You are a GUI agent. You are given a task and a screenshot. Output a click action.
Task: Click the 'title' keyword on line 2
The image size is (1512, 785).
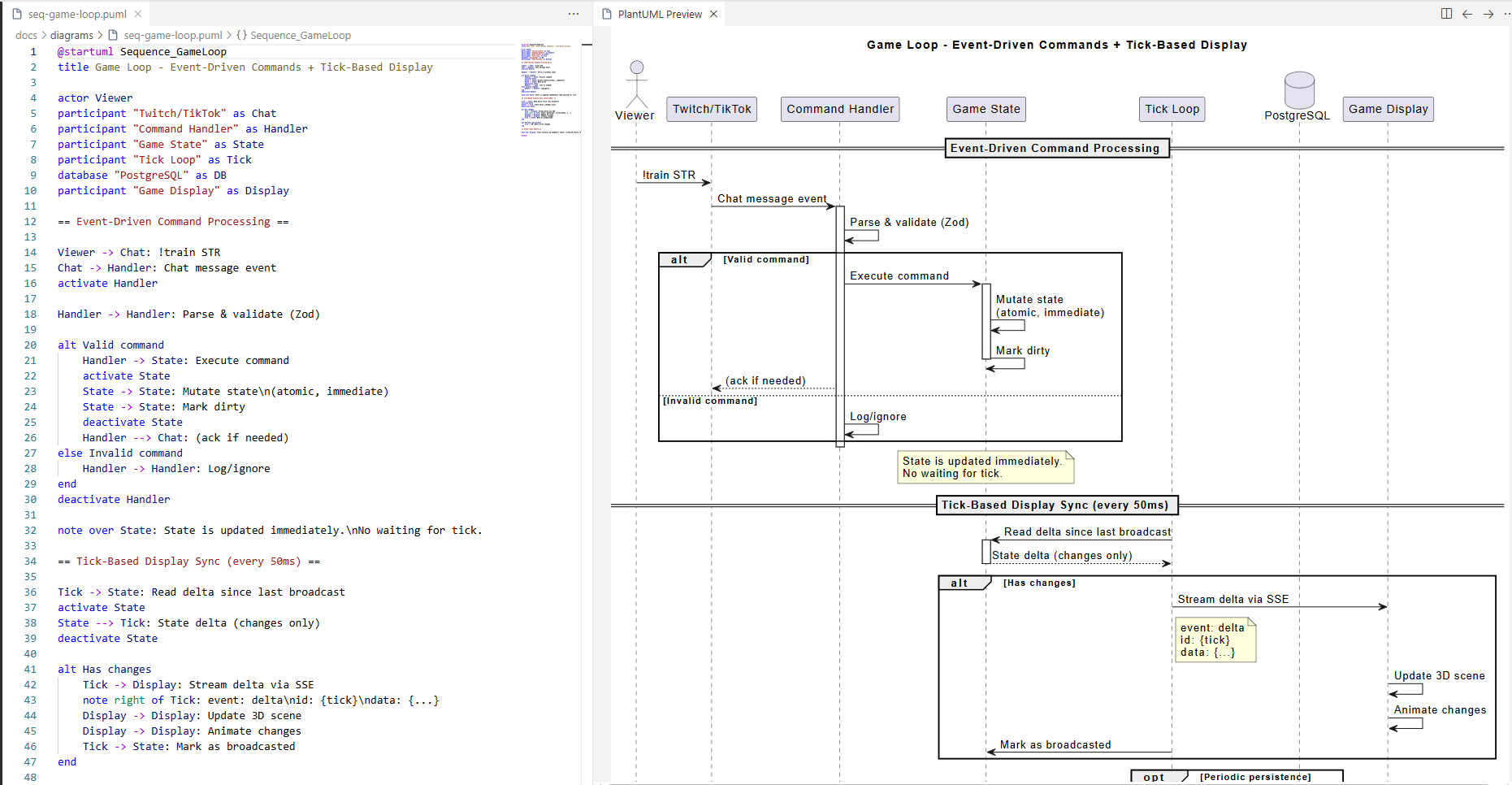pyautogui.click(x=73, y=67)
